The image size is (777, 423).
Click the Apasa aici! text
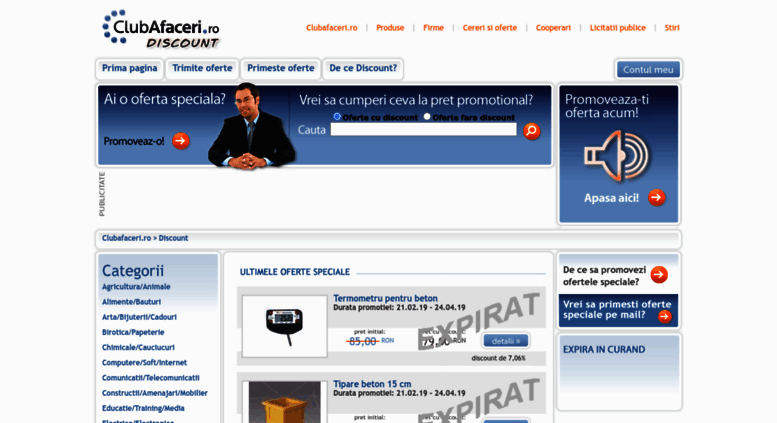pyautogui.click(x=611, y=198)
